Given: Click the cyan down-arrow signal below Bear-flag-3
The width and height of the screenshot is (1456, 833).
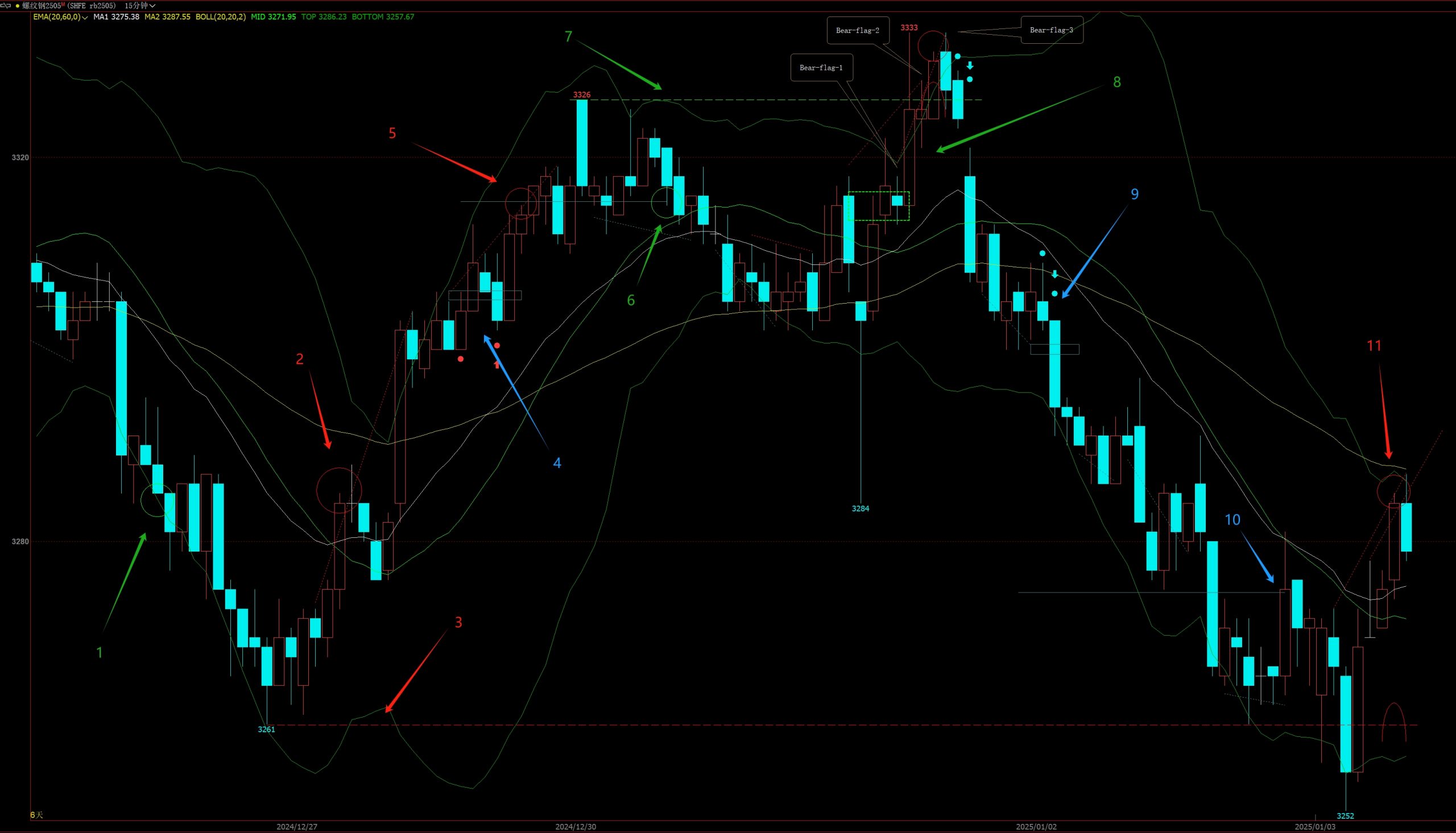Looking at the screenshot, I should (x=970, y=66).
